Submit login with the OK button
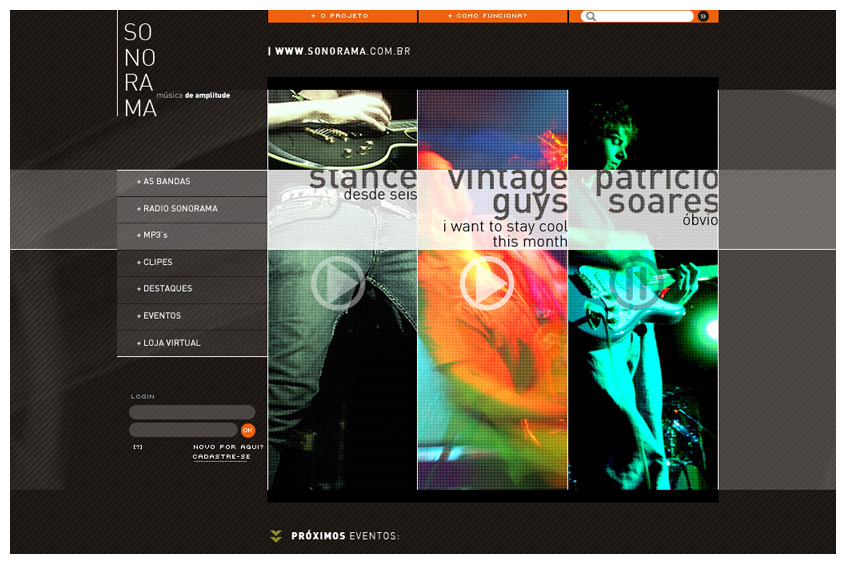The width and height of the screenshot is (846, 564). tap(248, 430)
